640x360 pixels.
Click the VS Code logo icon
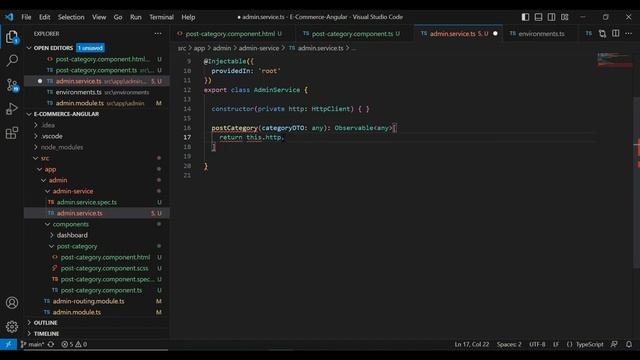tap(9, 17)
